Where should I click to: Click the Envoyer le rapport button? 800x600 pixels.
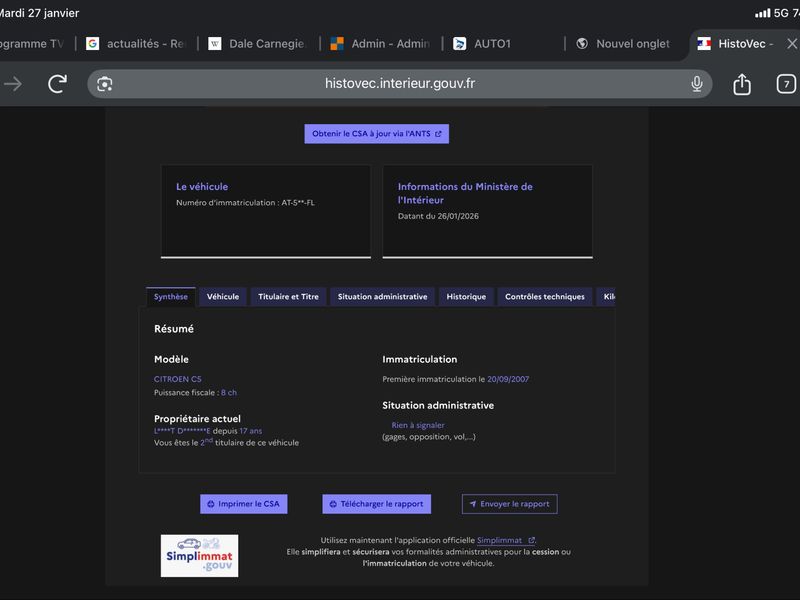510,504
